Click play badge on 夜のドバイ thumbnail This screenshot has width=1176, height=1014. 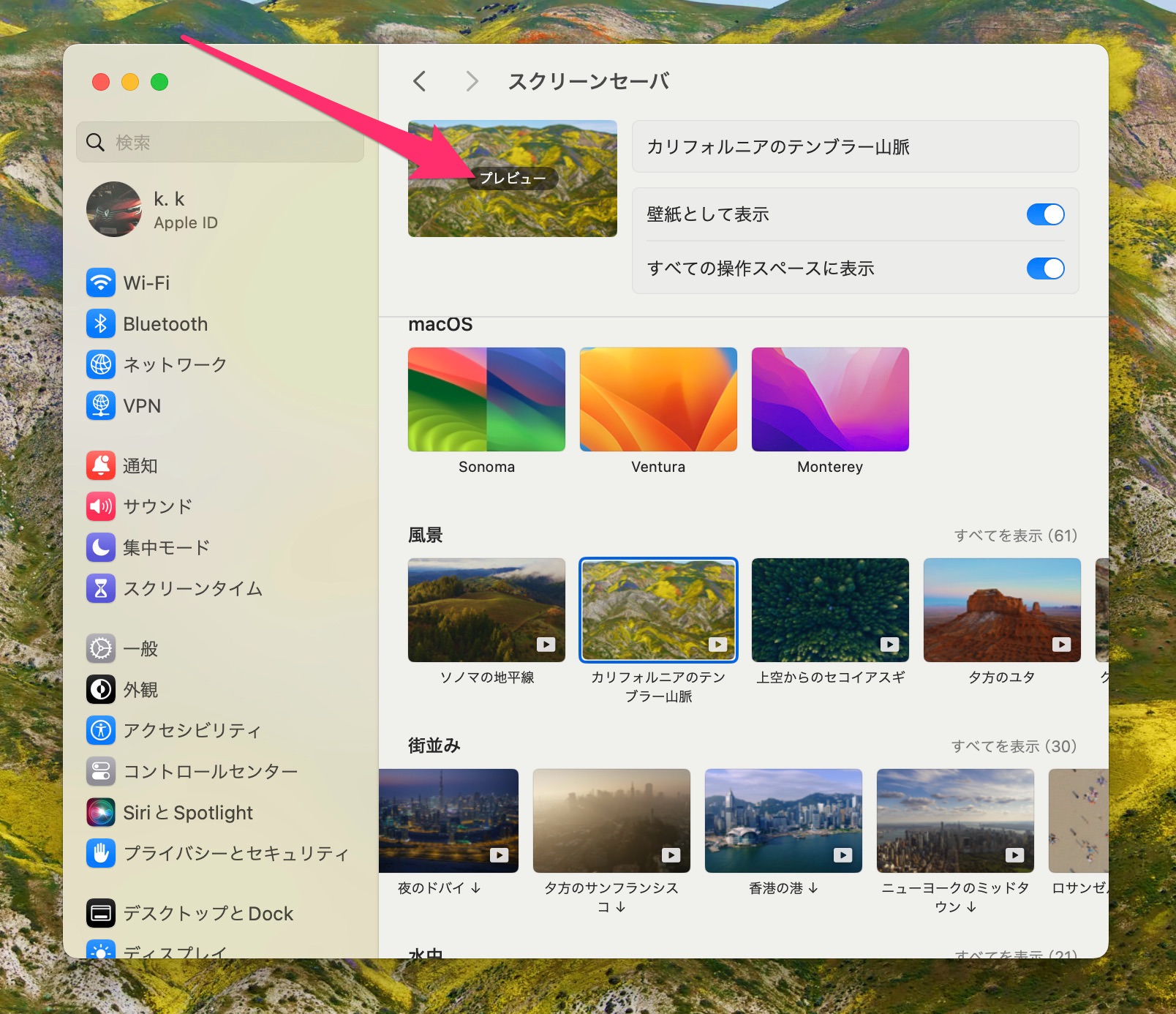point(499,855)
